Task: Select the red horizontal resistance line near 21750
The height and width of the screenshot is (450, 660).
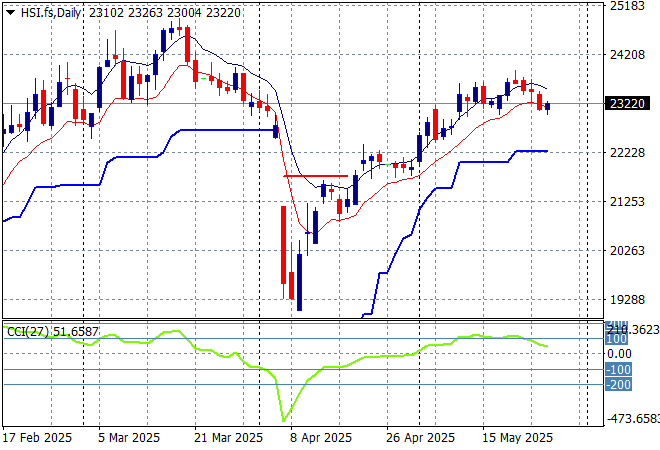Action: 316,176
